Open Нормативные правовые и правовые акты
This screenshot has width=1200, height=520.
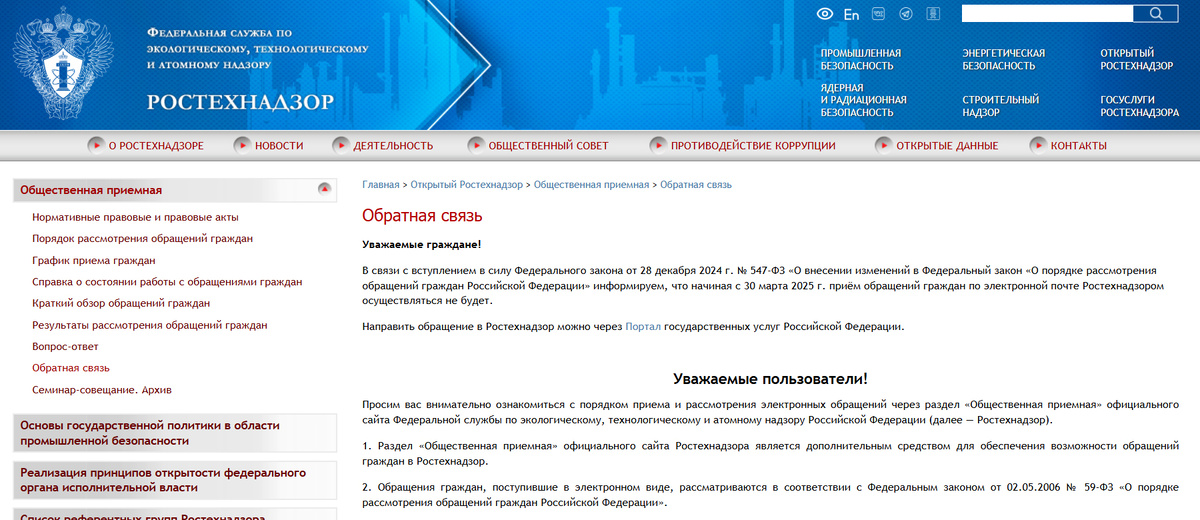click(135, 217)
